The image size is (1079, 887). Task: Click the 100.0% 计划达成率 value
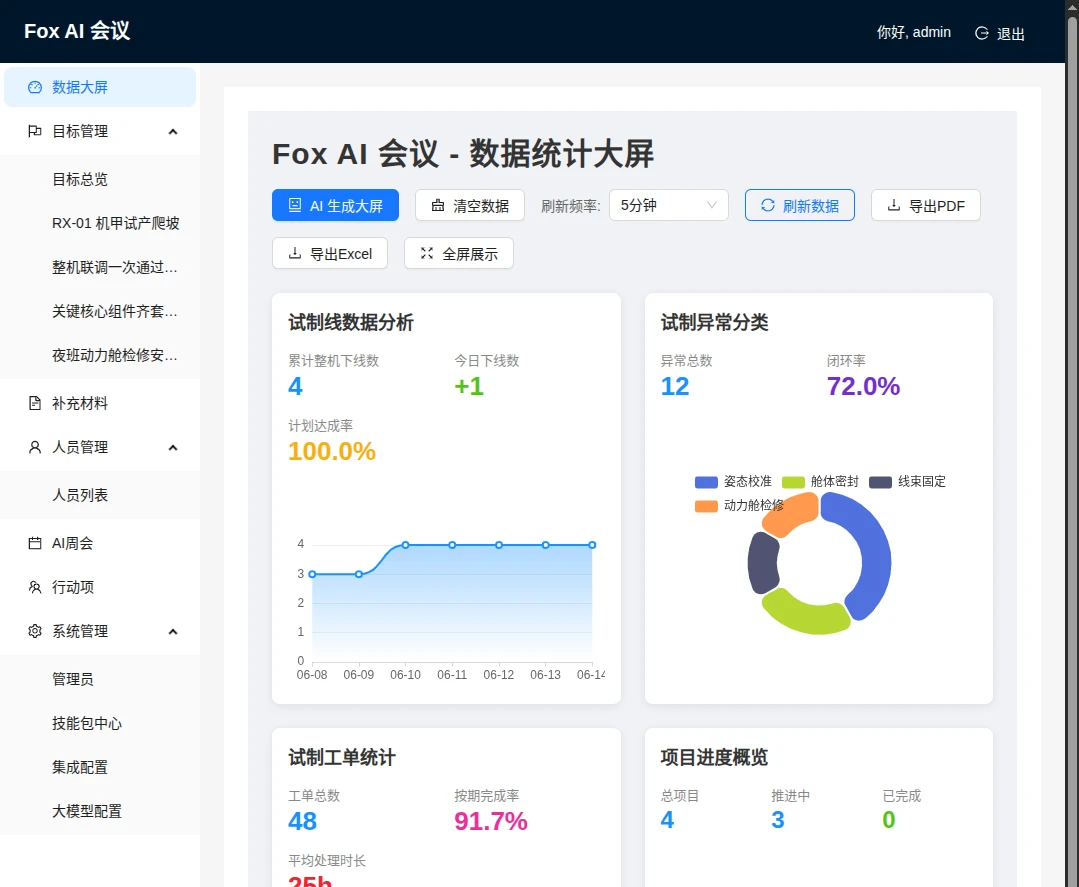click(x=332, y=451)
